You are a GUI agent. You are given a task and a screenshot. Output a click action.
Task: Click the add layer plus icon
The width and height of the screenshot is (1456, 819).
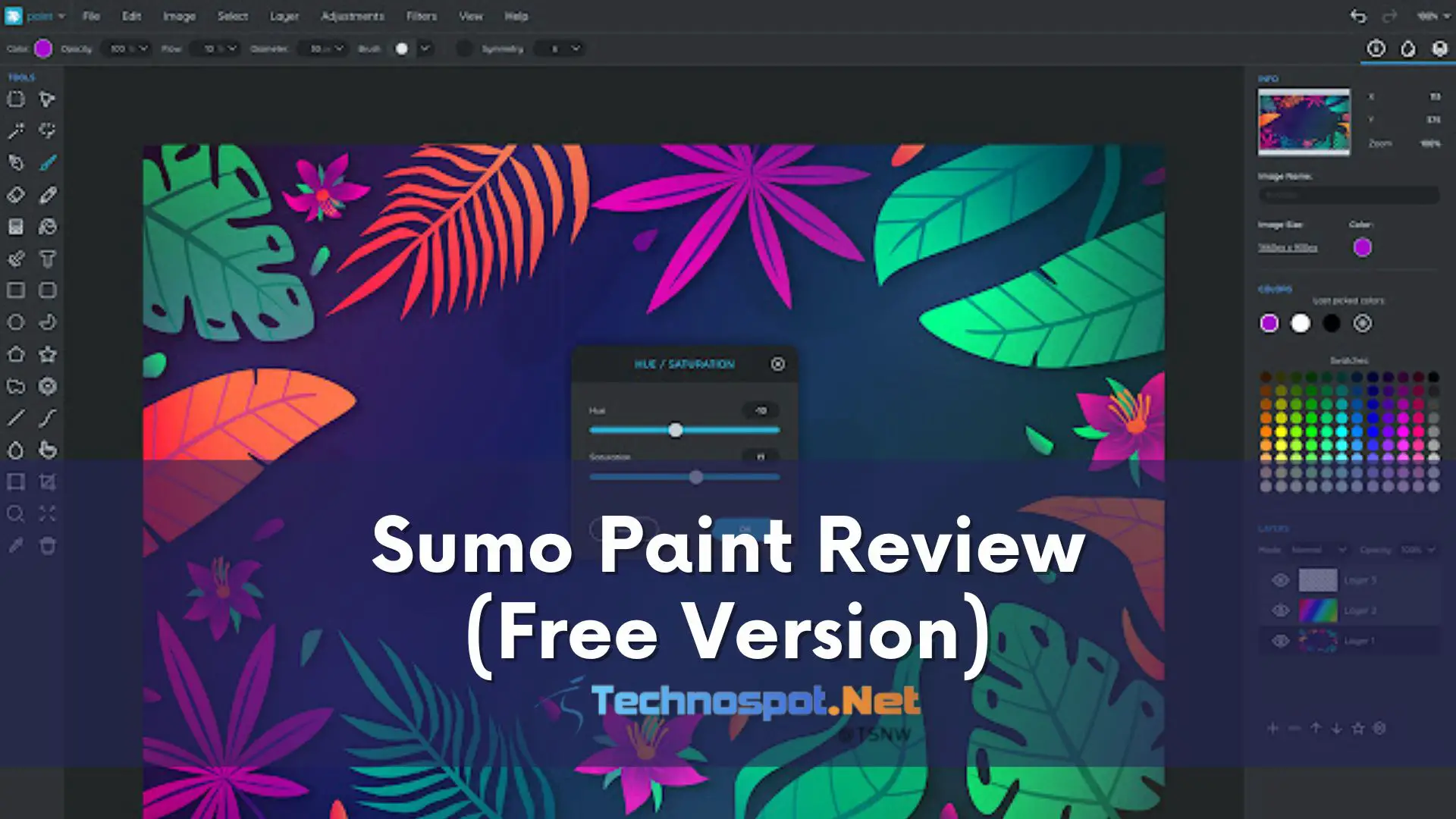click(1272, 728)
